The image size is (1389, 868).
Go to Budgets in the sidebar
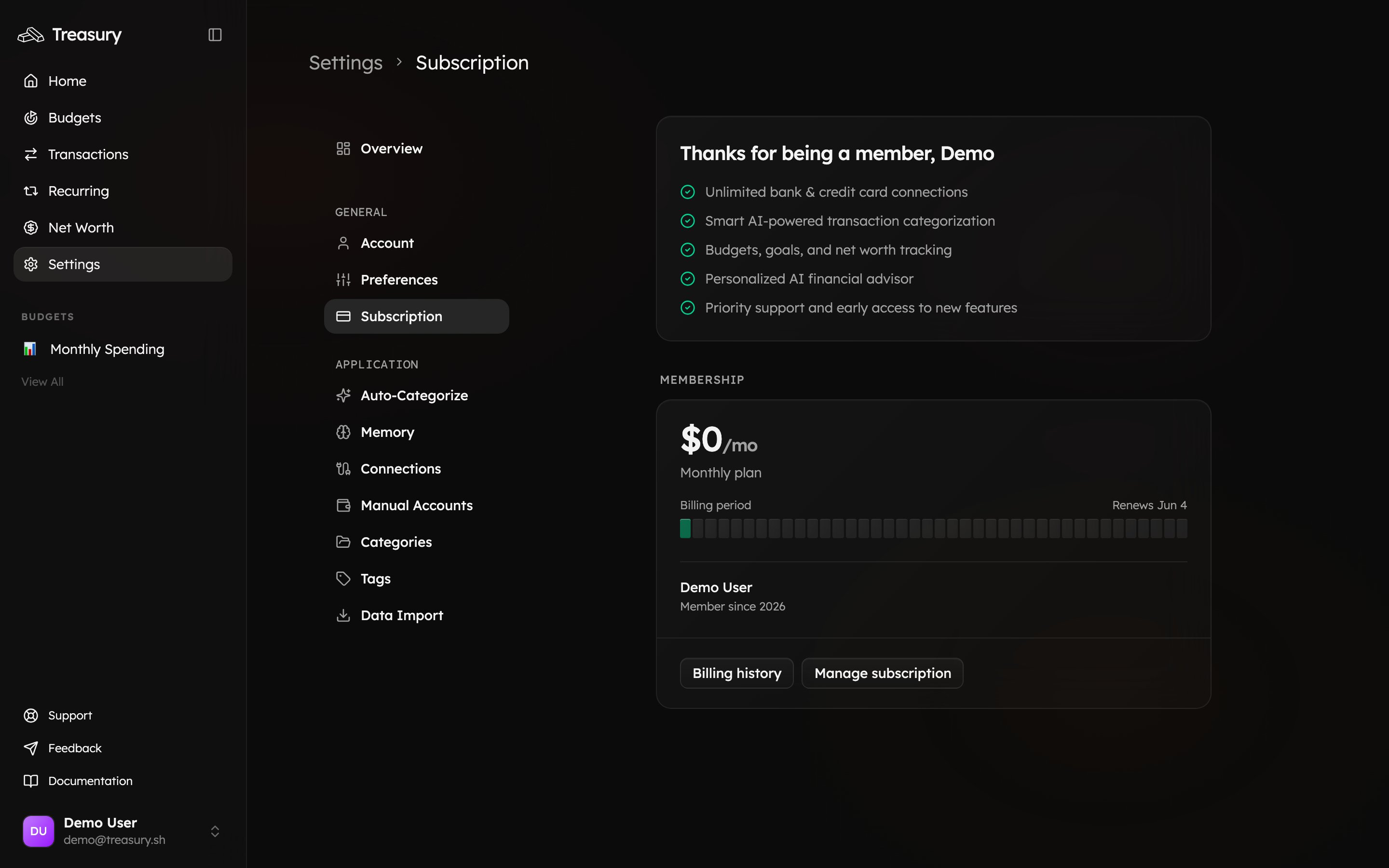(x=123, y=118)
